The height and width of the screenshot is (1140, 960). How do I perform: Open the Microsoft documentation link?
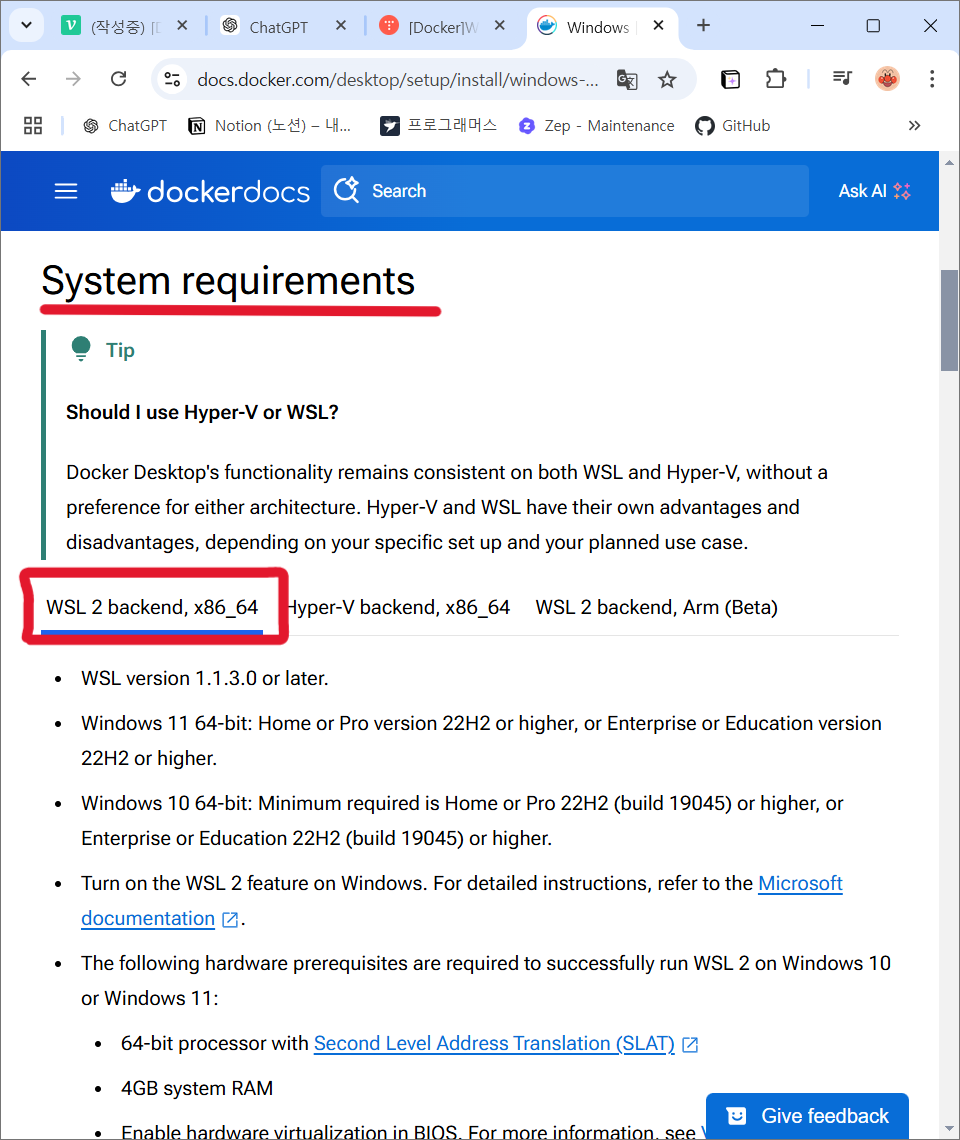pyautogui.click(x=800, y=883)
